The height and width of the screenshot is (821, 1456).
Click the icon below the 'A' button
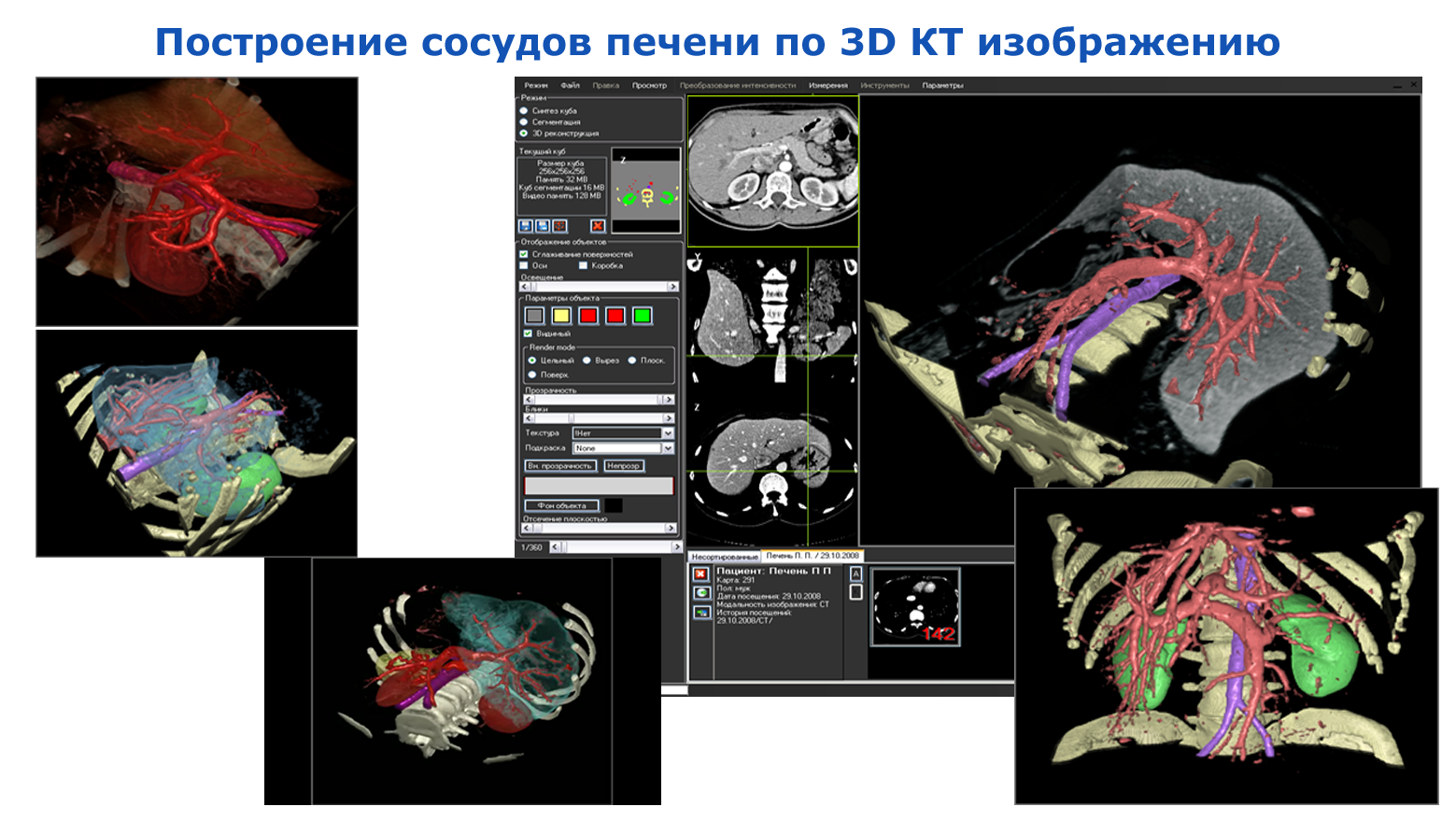pyautogui.click(x=855, y=592)
